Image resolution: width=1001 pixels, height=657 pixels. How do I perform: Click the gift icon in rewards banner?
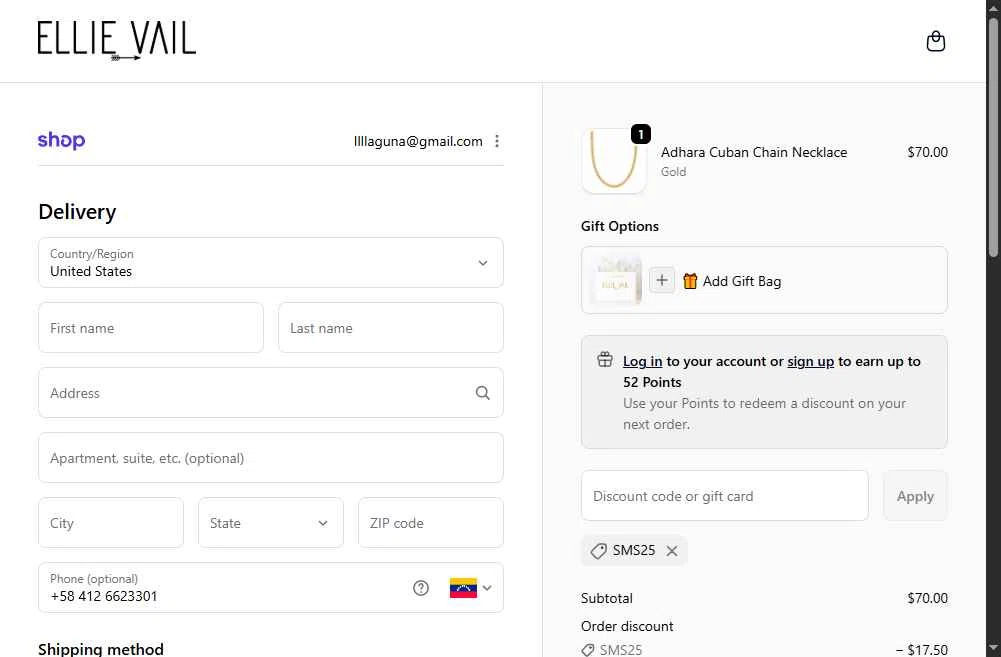point(605,359)
